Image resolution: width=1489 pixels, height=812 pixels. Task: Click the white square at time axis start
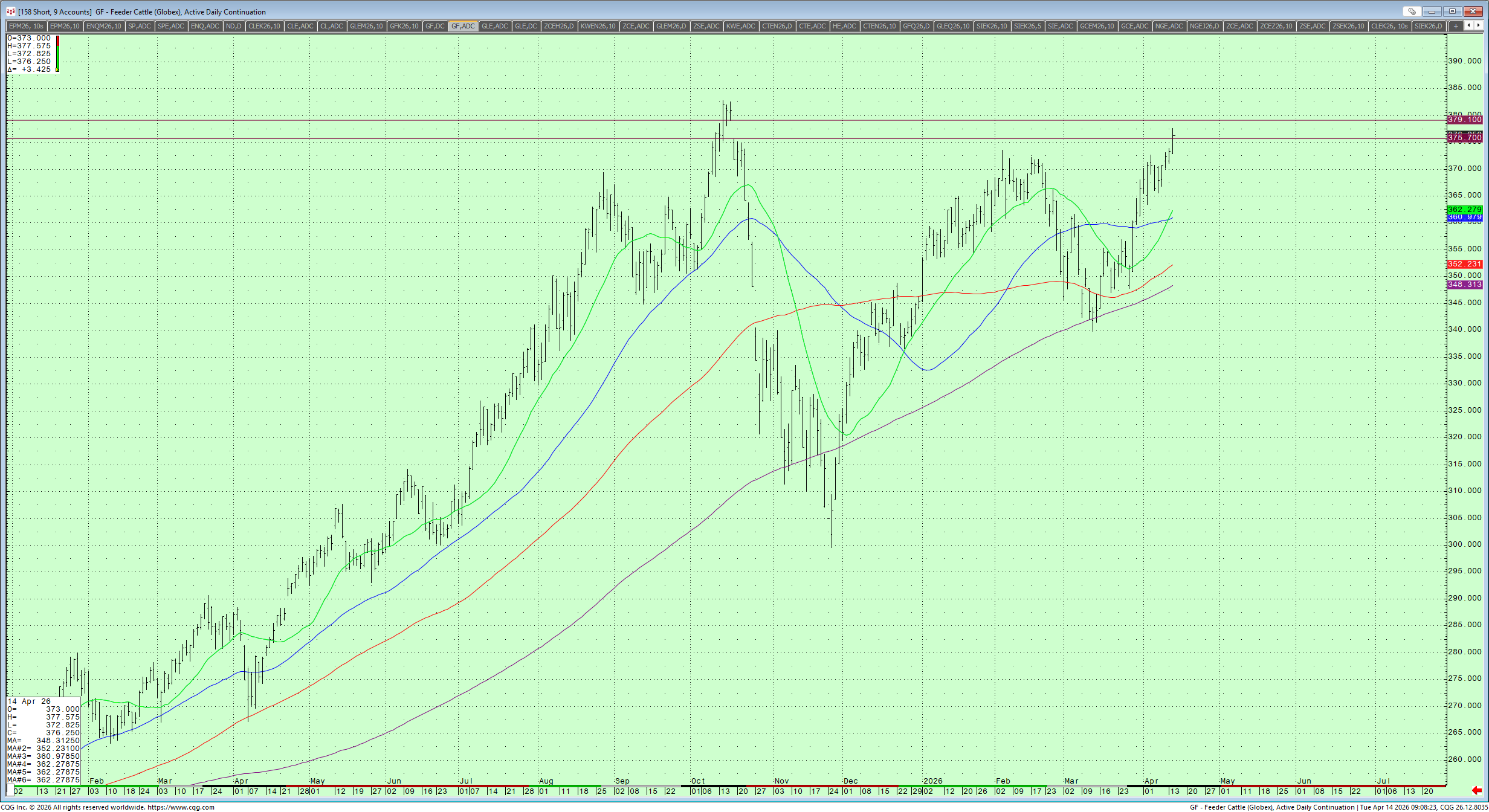[x=10, y=791]
